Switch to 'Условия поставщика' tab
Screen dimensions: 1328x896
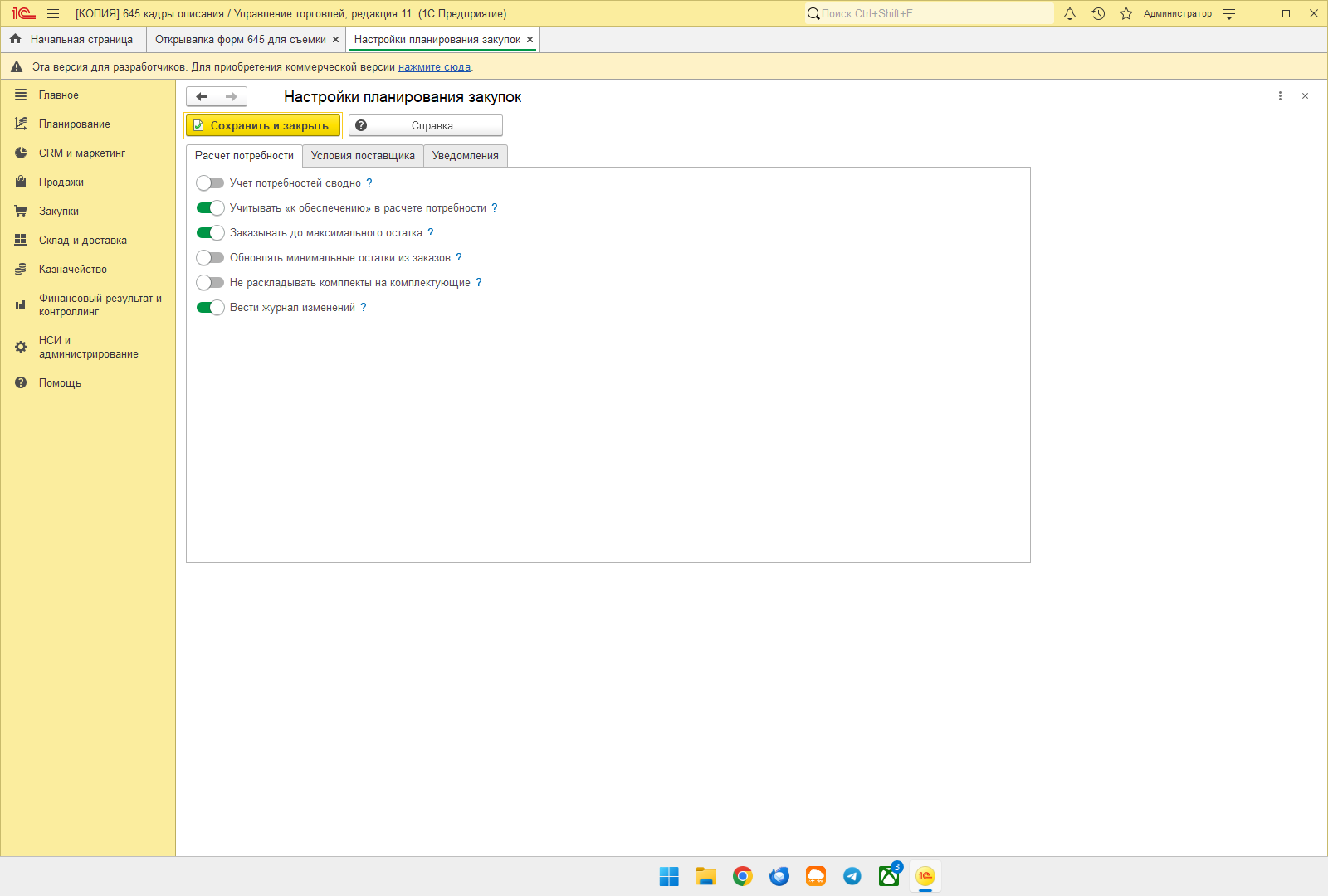pos(363,156)
